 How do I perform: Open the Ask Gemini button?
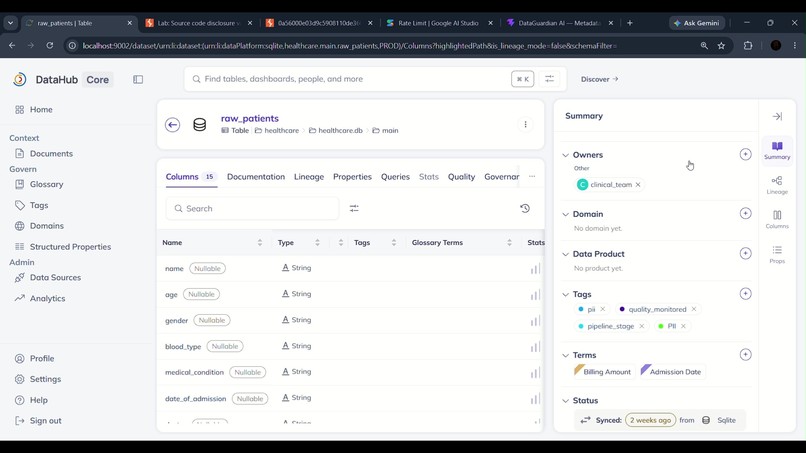(x=697, y=23)
